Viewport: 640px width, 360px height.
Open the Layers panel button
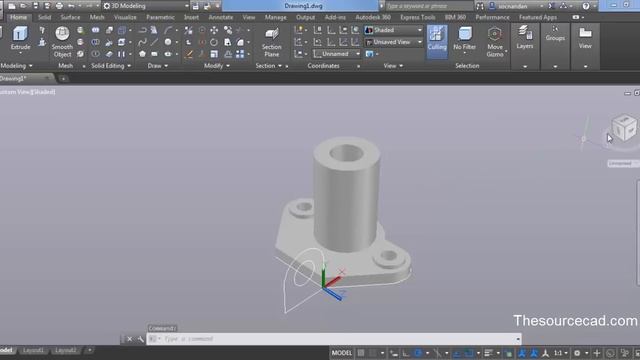click(x=524, y=38)
